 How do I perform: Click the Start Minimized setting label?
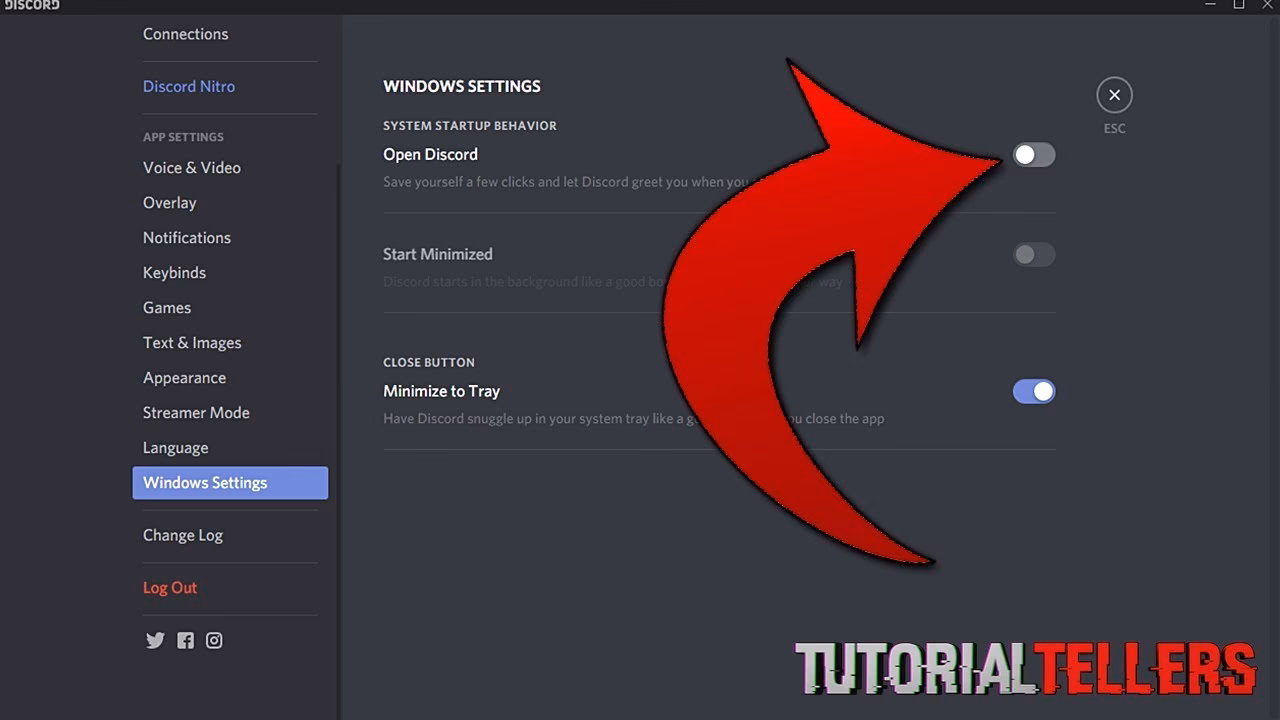coord(438,254)
